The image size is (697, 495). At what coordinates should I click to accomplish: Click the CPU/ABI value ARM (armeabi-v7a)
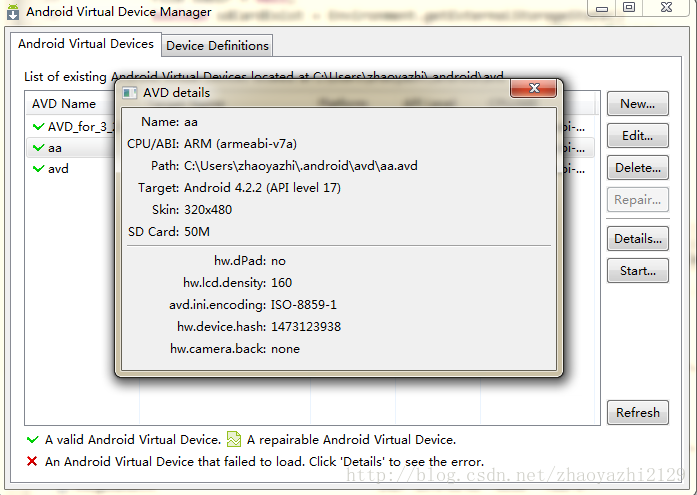coord(240,144)
